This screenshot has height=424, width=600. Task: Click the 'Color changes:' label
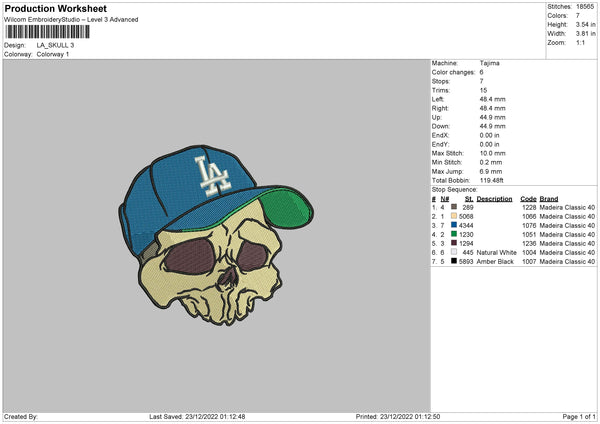[453, 72]
